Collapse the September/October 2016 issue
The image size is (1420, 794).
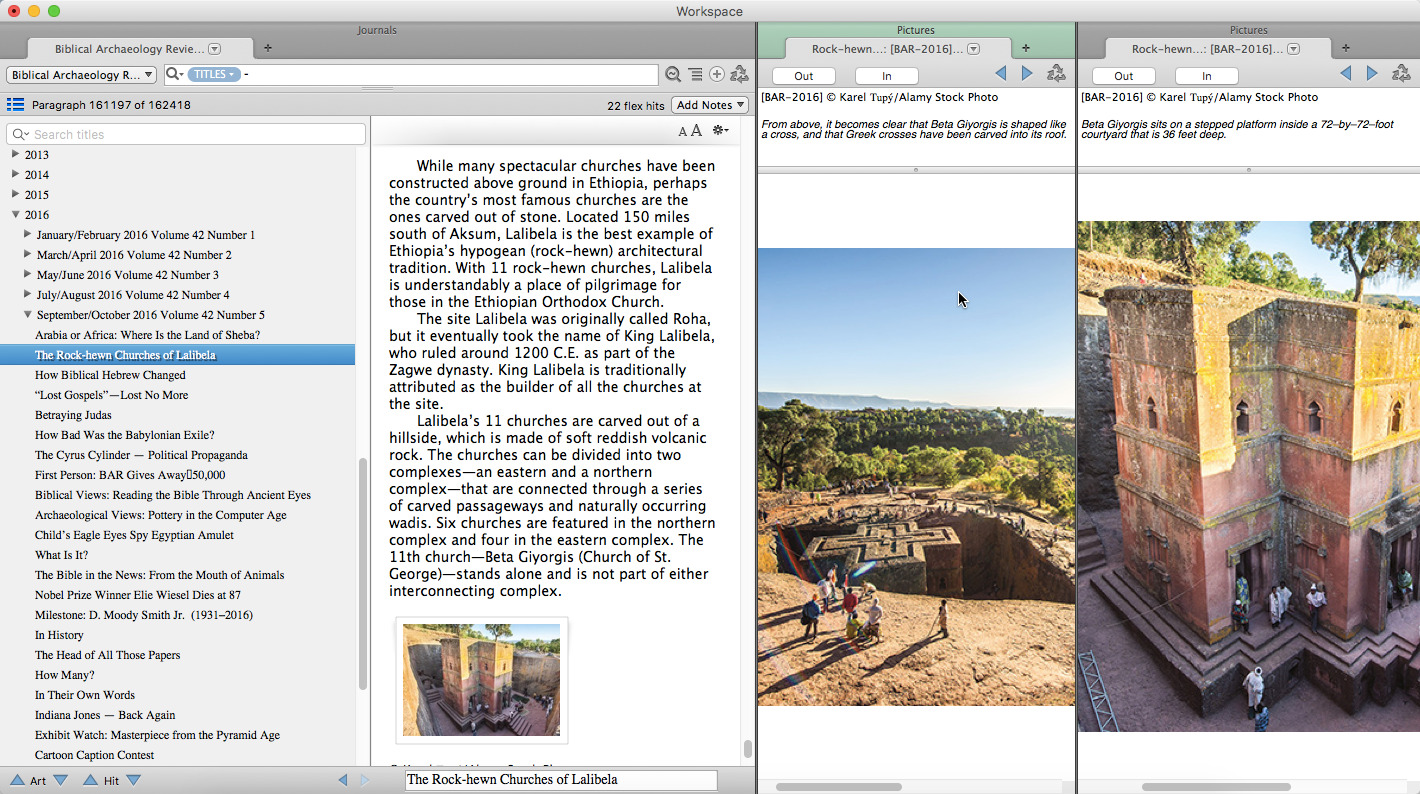pyautogui.click(x=28, y=314)
